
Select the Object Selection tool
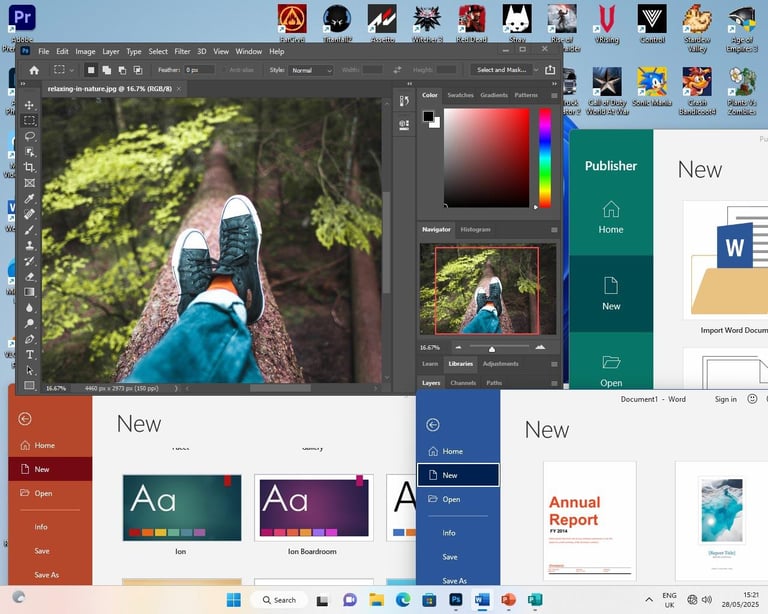pos(29,152)
